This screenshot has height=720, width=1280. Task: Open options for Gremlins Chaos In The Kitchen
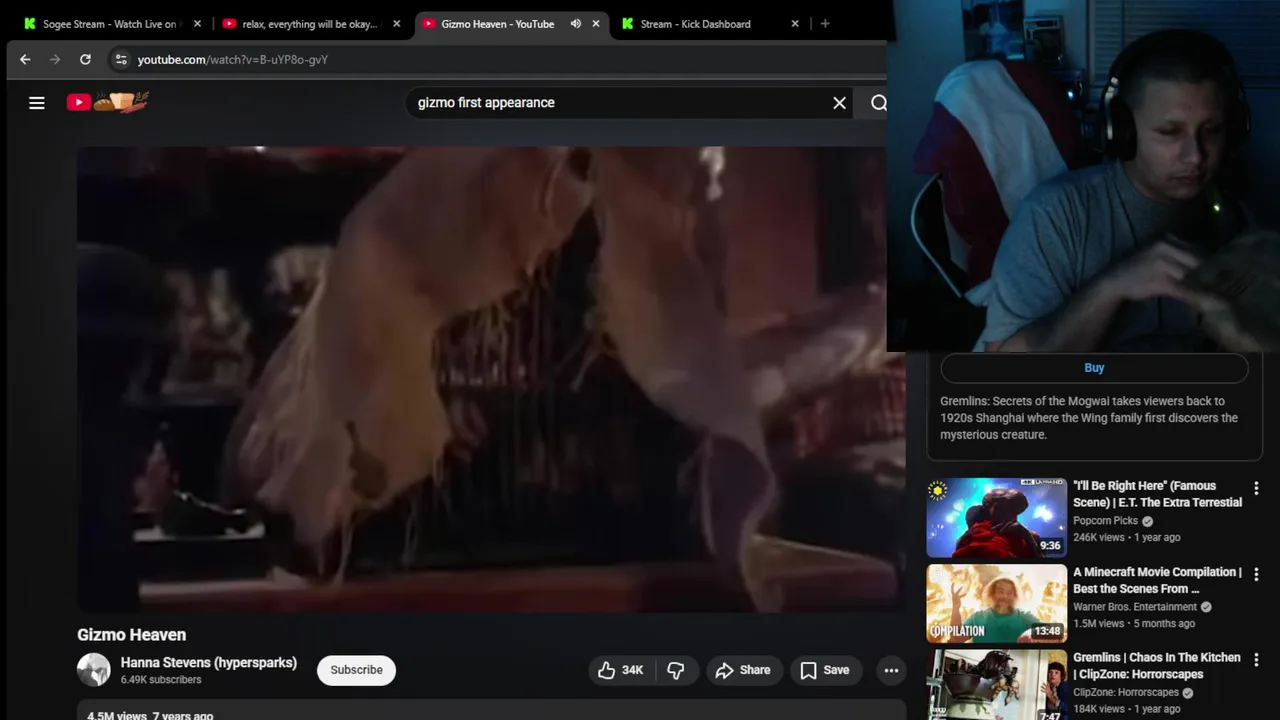pos(1256,661)
